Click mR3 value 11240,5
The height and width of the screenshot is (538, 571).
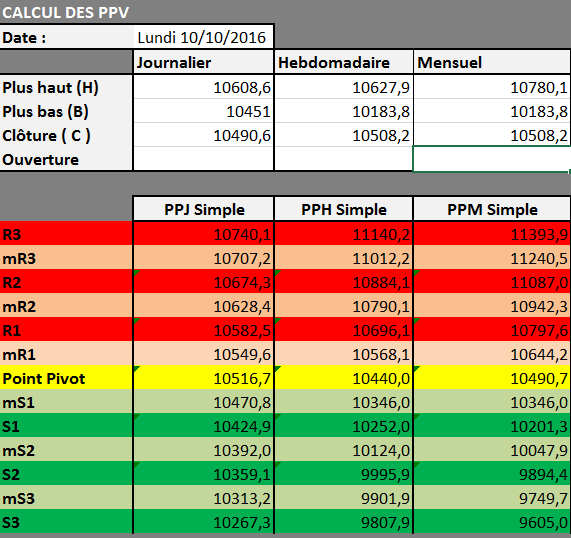tap(492, 258)
